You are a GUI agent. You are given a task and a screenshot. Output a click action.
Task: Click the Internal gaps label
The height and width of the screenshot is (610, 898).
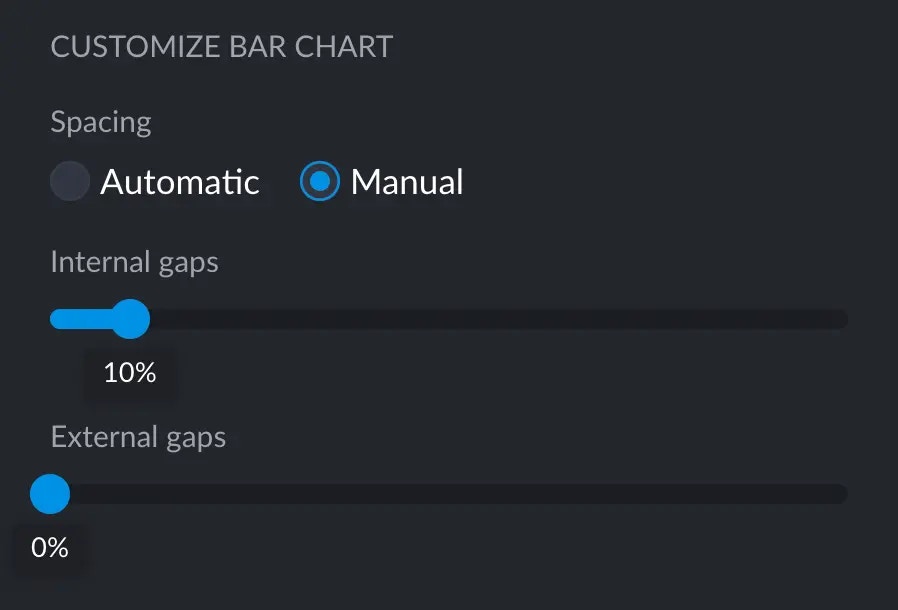tap(134, 262)
